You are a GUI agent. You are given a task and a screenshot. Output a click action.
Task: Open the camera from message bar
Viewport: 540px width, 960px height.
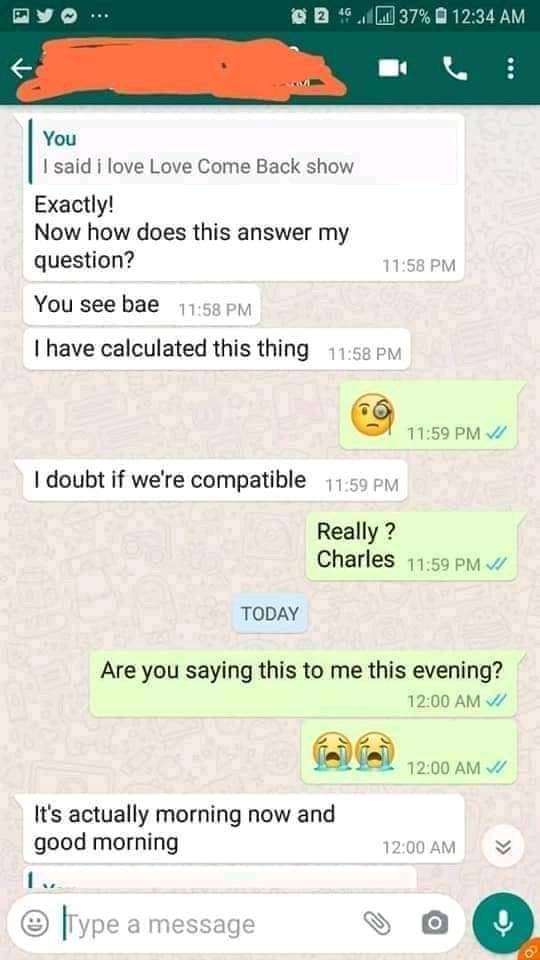tap(435, 923)
